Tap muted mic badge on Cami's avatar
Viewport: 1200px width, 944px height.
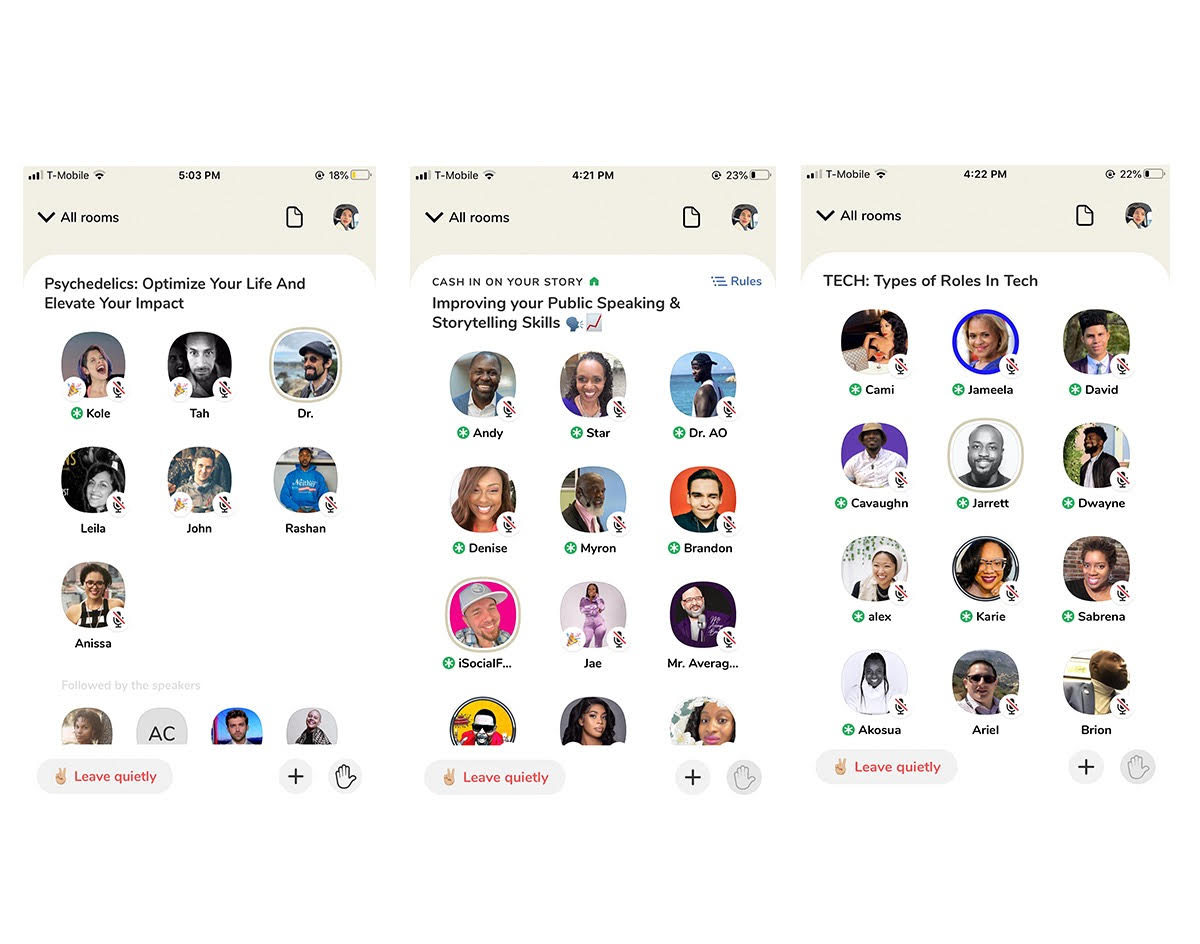(x=899, y=366)
